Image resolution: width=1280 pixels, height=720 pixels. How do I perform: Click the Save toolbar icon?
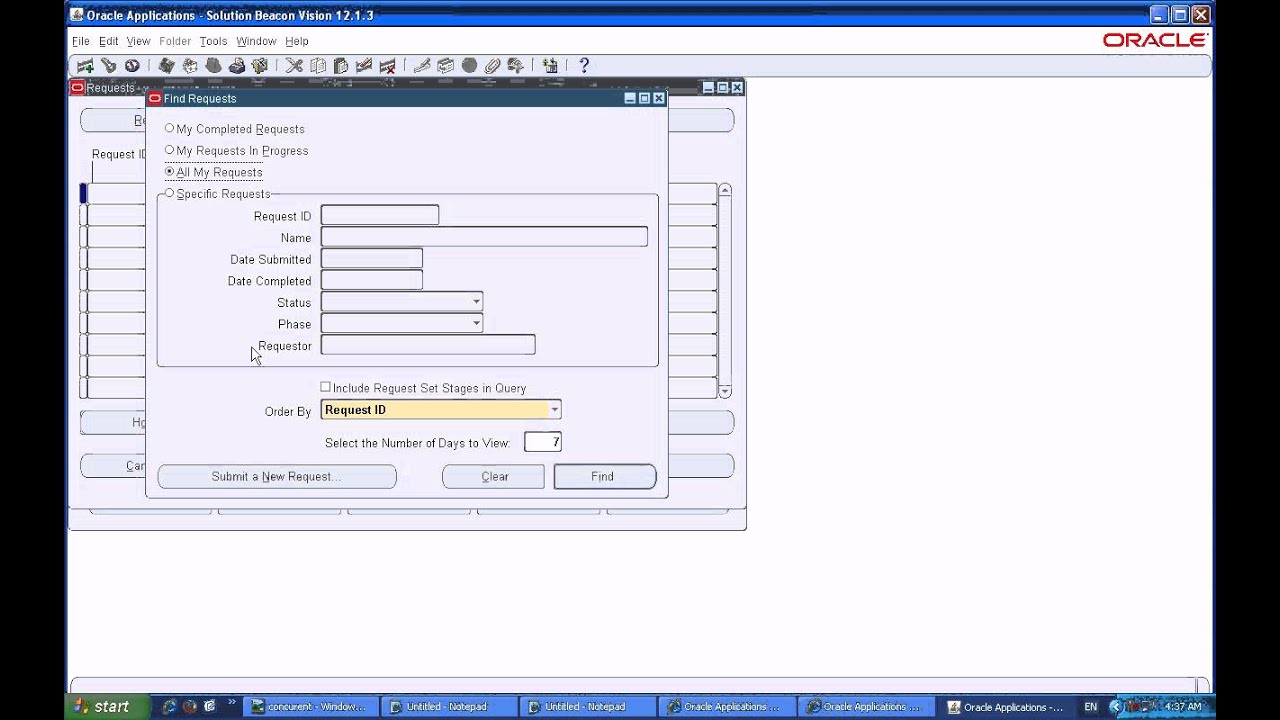167,66
